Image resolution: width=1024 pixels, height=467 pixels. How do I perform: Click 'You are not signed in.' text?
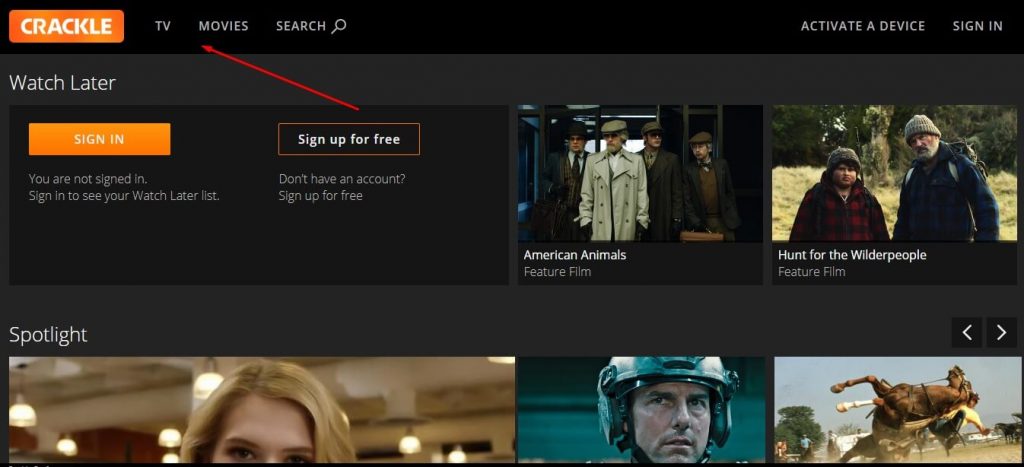tap(88, 179)
